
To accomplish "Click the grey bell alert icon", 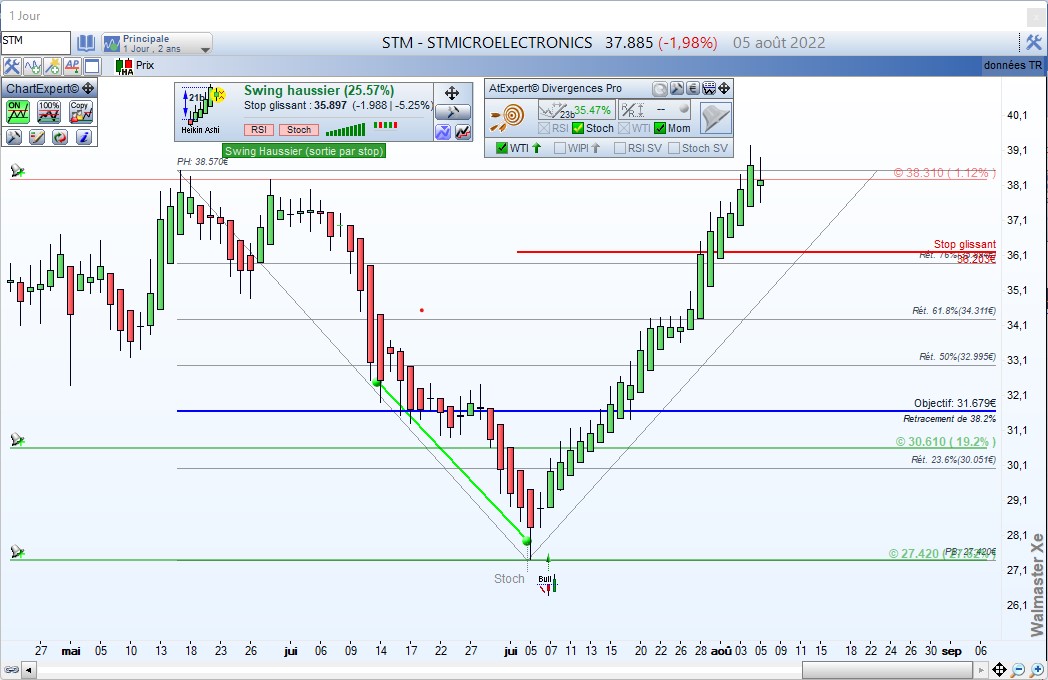I will (x=716, y=118).
